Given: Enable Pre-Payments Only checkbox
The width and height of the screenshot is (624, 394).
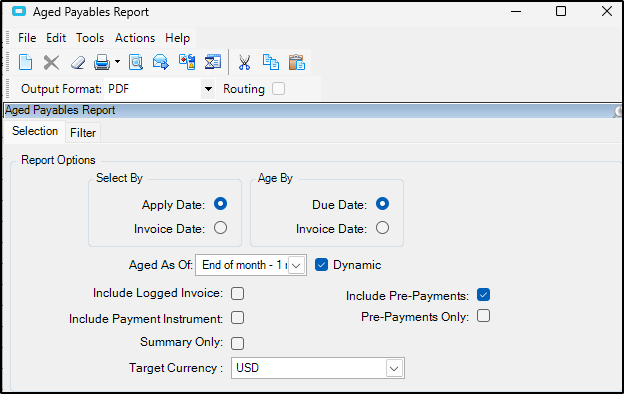Looking at the screenshot, I should 484,316.
